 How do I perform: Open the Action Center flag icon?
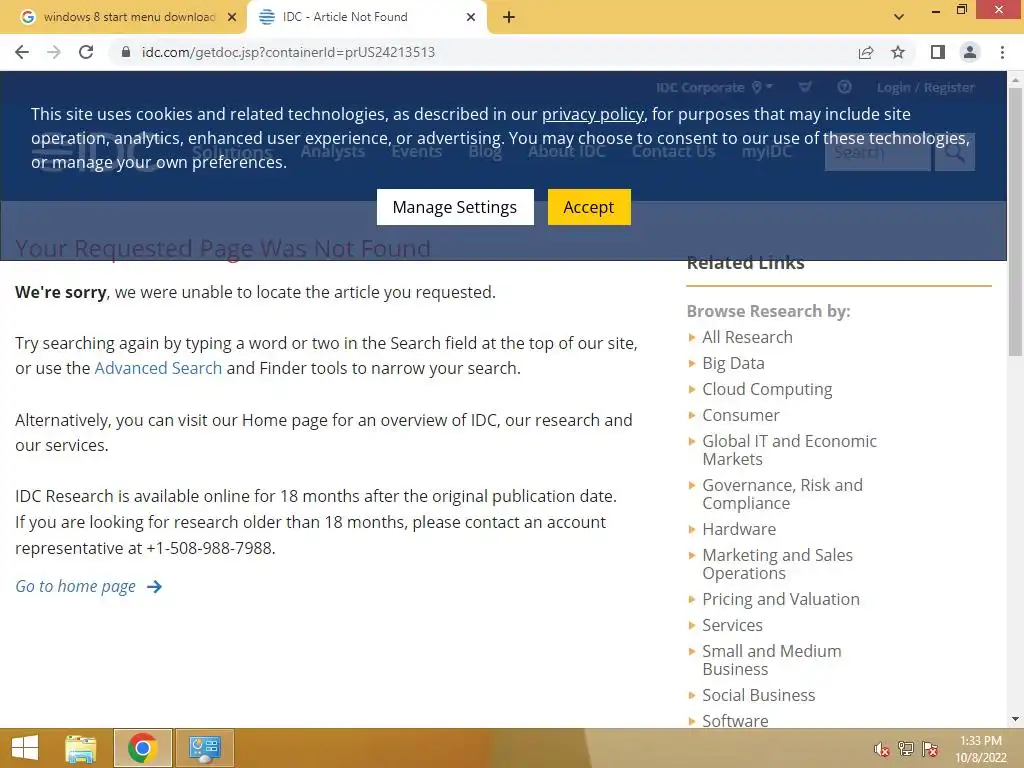point(930,749)
